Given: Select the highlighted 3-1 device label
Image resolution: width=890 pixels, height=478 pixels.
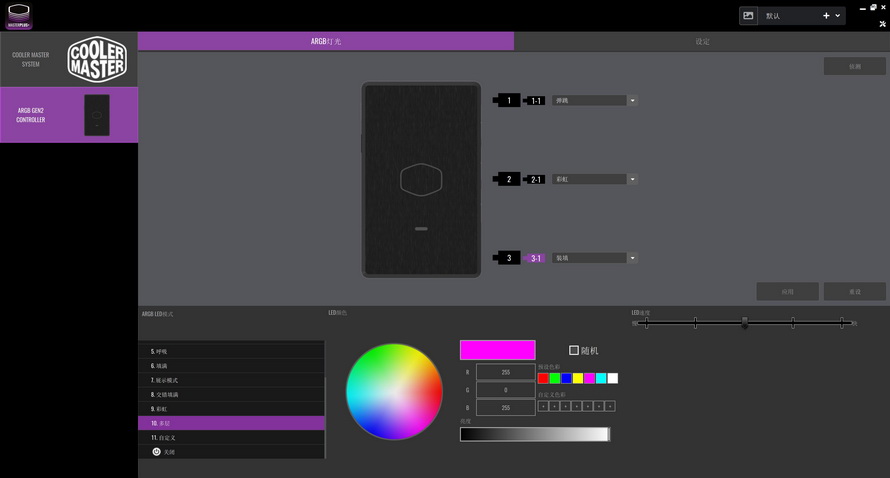Looking at the screenshot, I should tap(536, 258).
